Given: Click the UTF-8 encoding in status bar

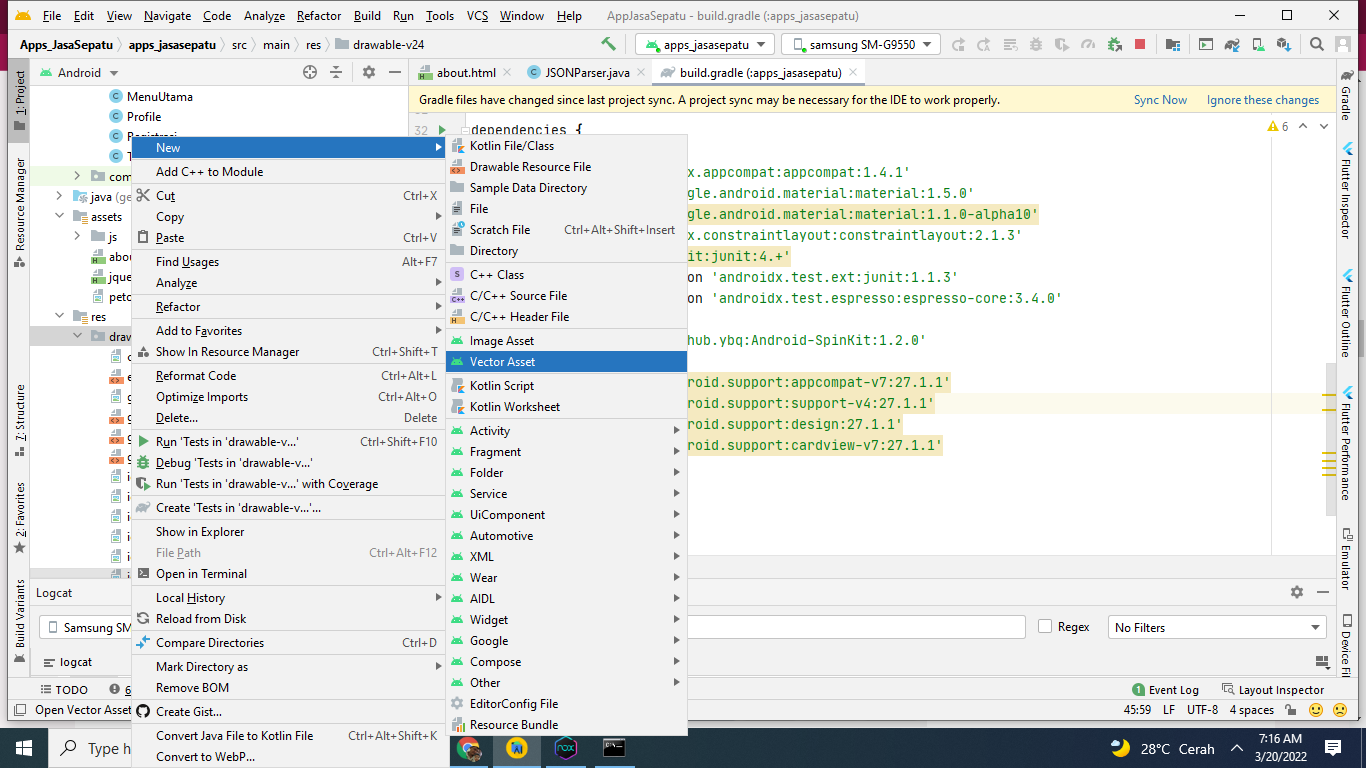Looking at the screenshot, I should tap(1202, 710).
